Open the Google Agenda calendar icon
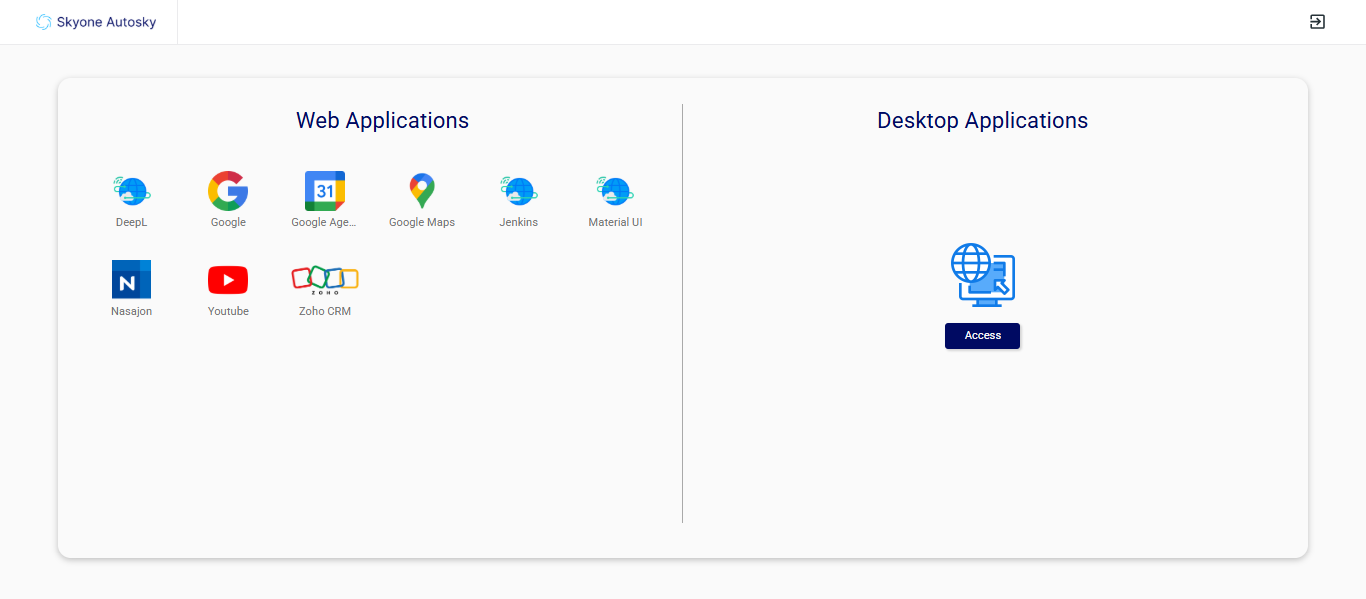This screenshot has width=1366, height=599. pyautogui.click(x=325, y=190)
